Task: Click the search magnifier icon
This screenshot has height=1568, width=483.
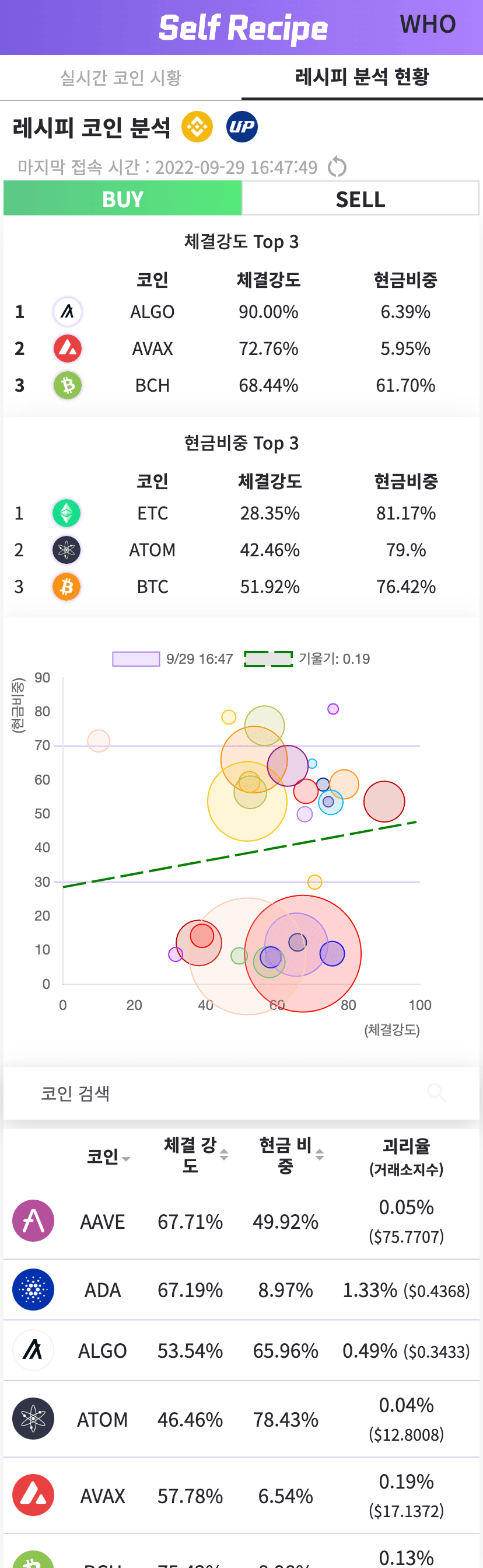Action: tap(437, 1093)
